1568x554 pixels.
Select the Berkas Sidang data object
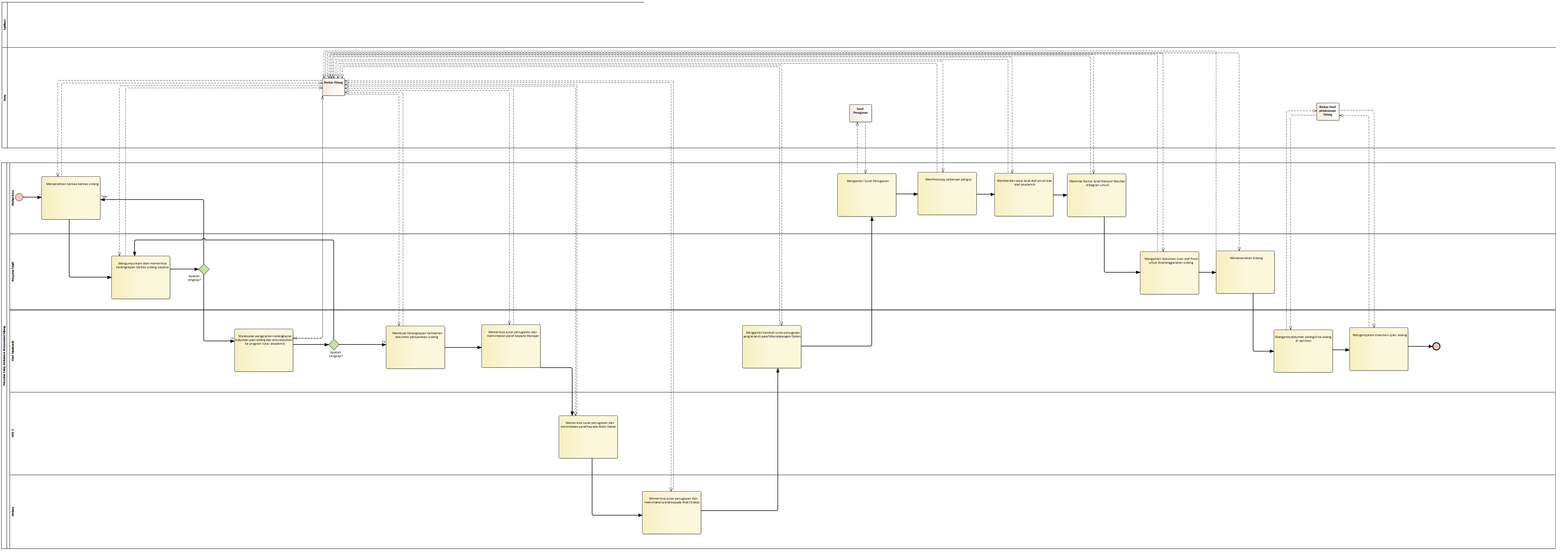[x=333, y=87]
